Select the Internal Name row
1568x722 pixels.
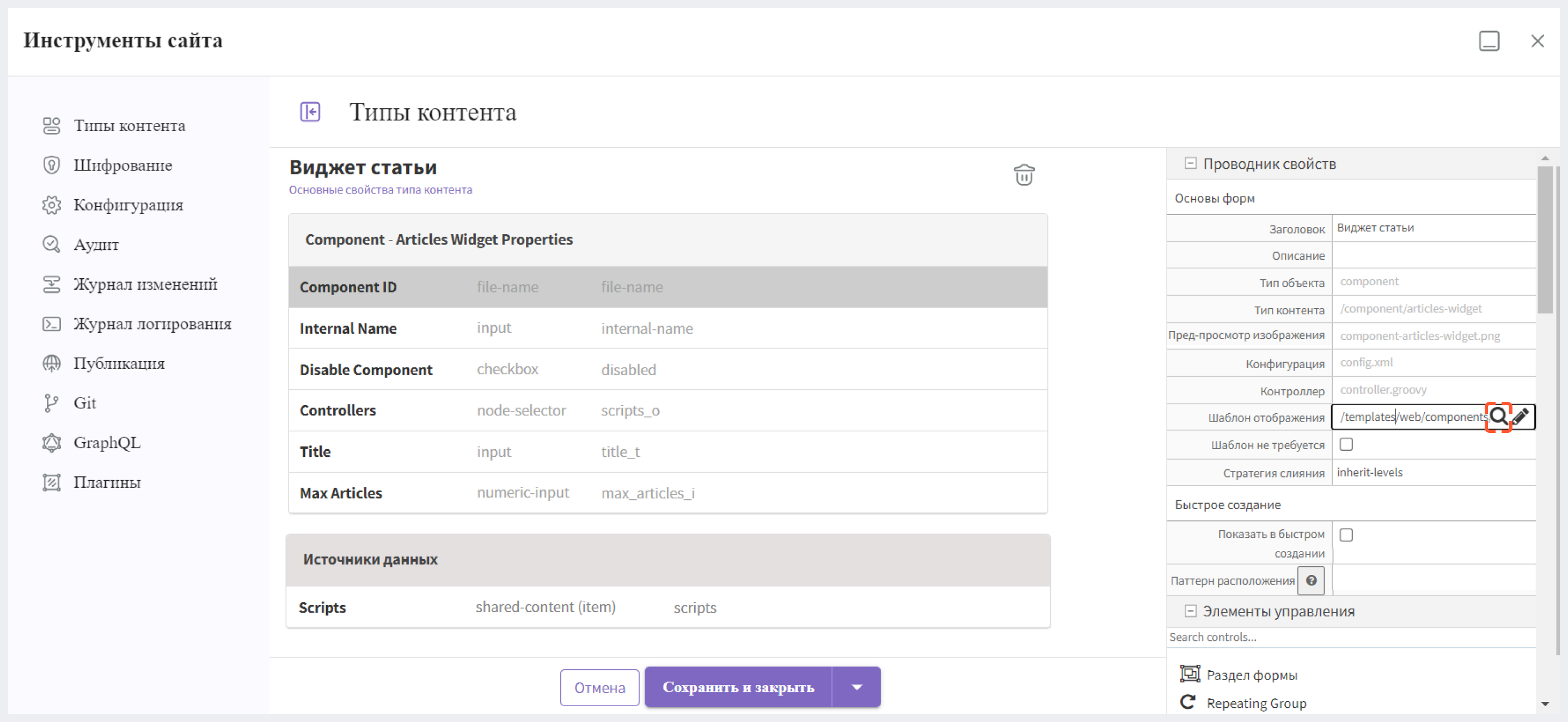coord(667,328)
